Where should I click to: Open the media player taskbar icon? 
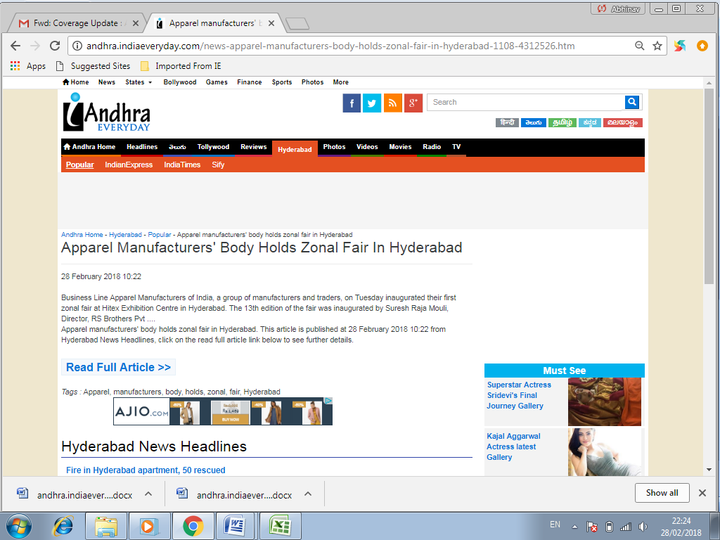pyautogui.click(x=149, y=526)
